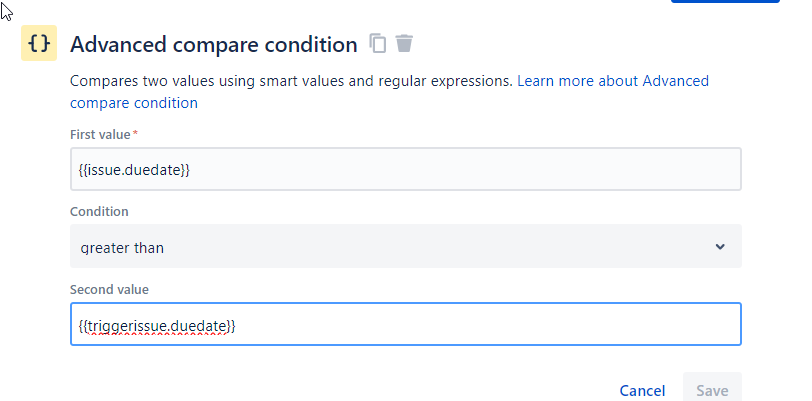Open the Condition dropdown
Viewport: 812px width, 401px height.
405,247
